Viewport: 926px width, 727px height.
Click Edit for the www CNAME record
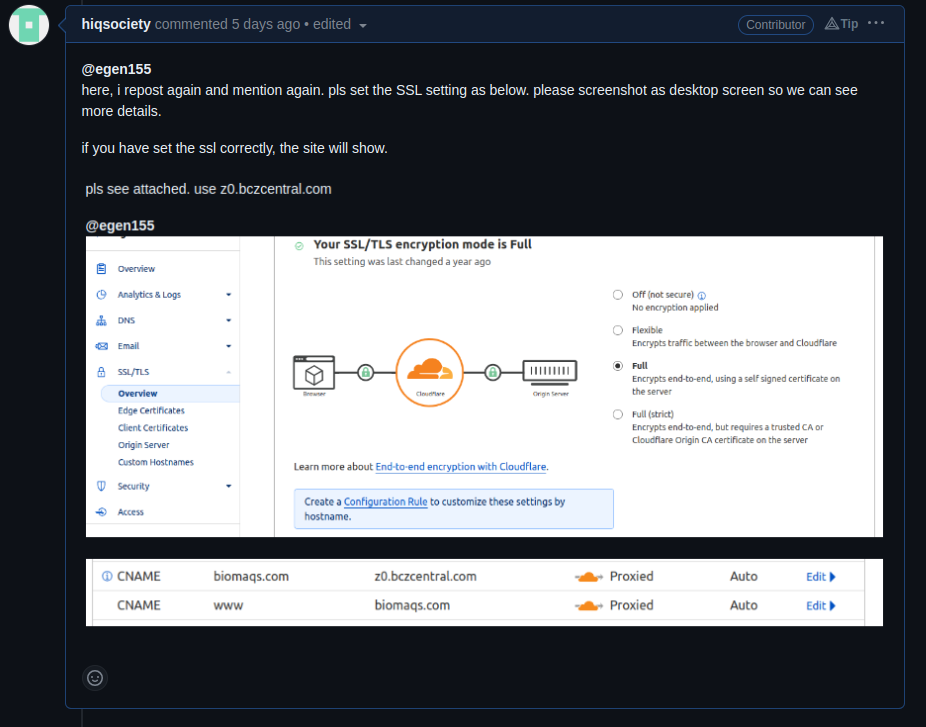(819, 605)
